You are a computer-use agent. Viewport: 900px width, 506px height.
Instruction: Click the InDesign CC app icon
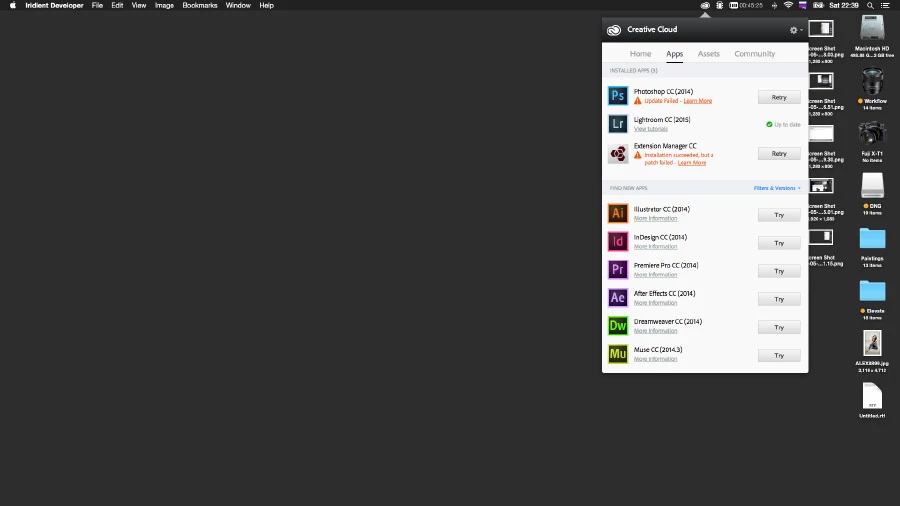[618, 242]
